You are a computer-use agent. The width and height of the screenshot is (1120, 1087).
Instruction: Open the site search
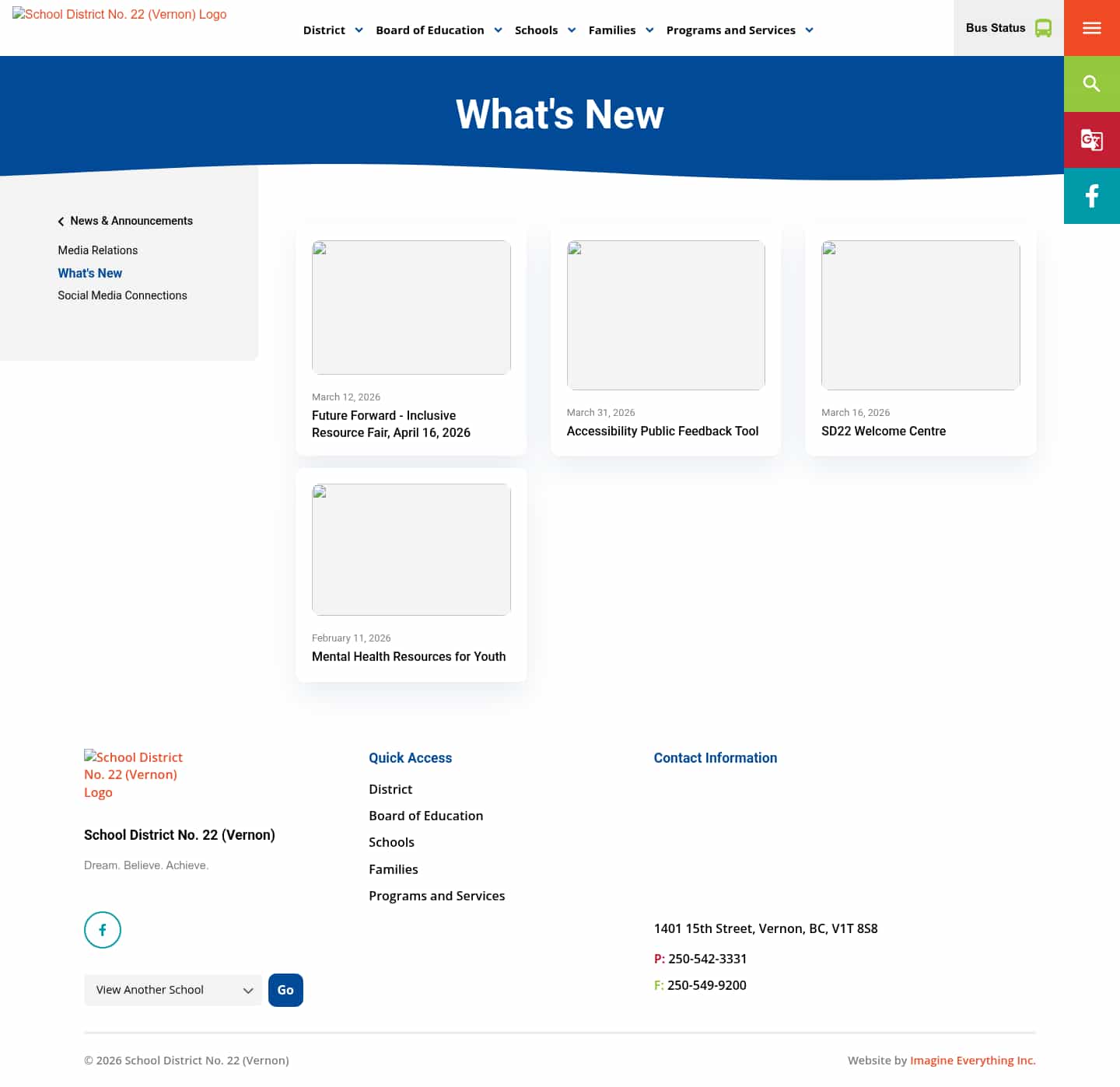click(x=1091, y=83)
